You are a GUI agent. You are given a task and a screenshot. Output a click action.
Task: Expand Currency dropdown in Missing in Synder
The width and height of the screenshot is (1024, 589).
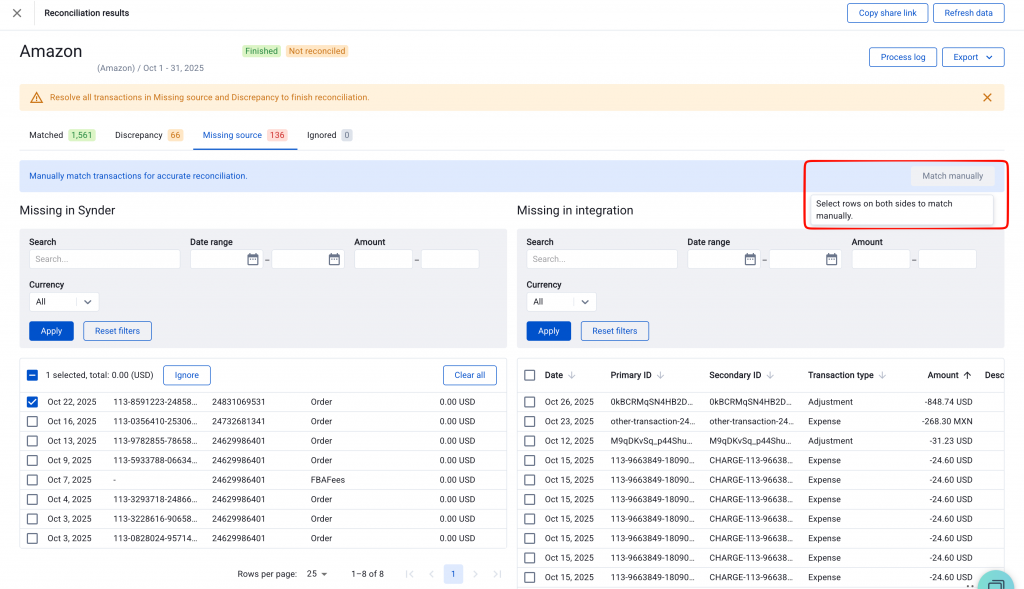click(x=63, y=302)
